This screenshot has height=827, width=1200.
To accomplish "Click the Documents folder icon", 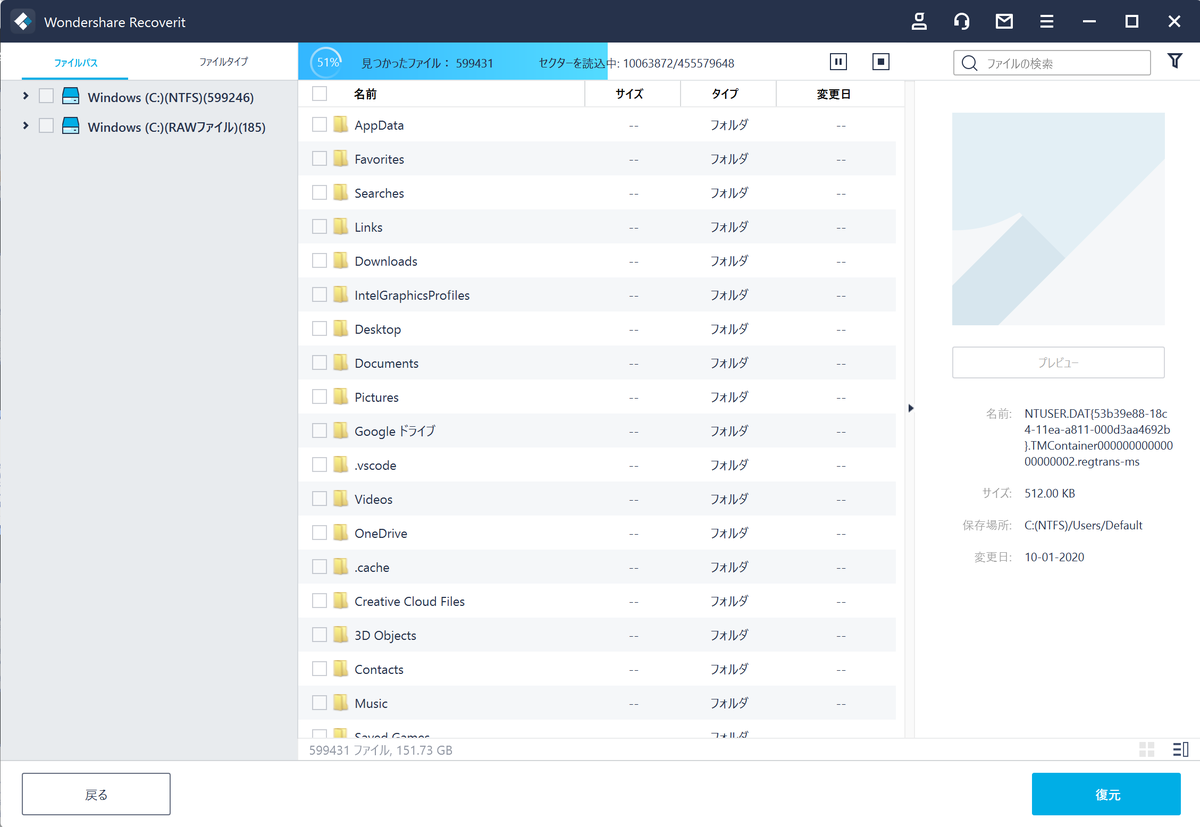I will coord(340,363).
